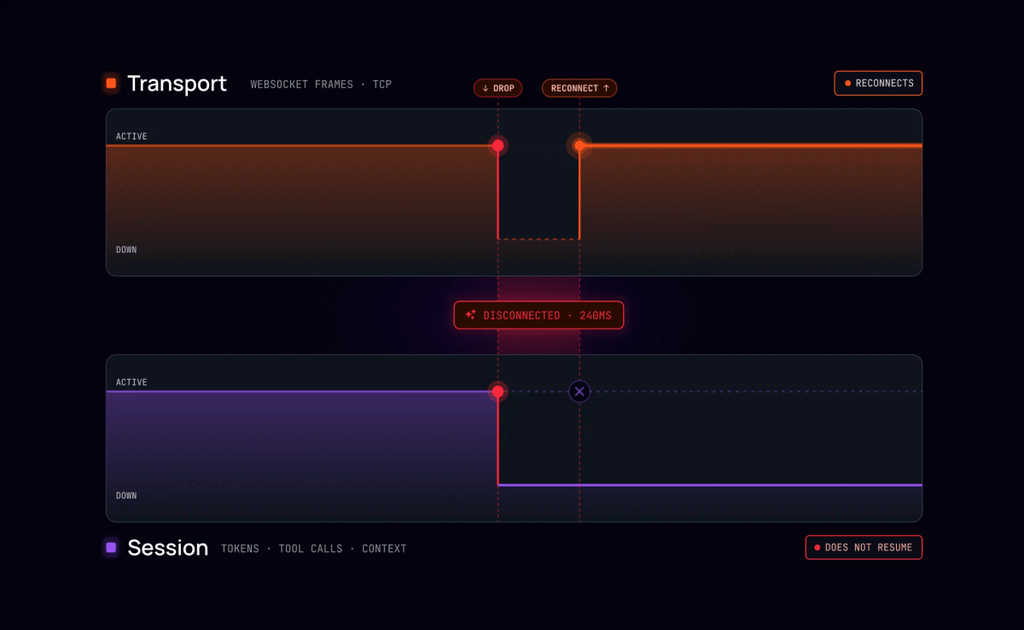
Task: Click the purple Session legend square
Action: 111,547
